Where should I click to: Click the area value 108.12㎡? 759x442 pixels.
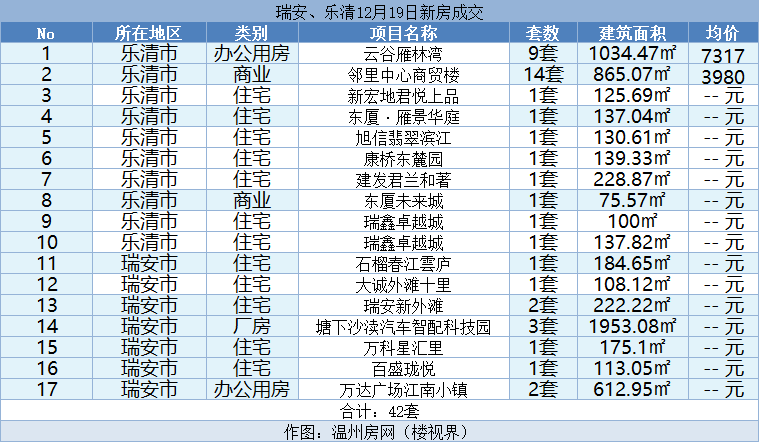coord(632,284)
